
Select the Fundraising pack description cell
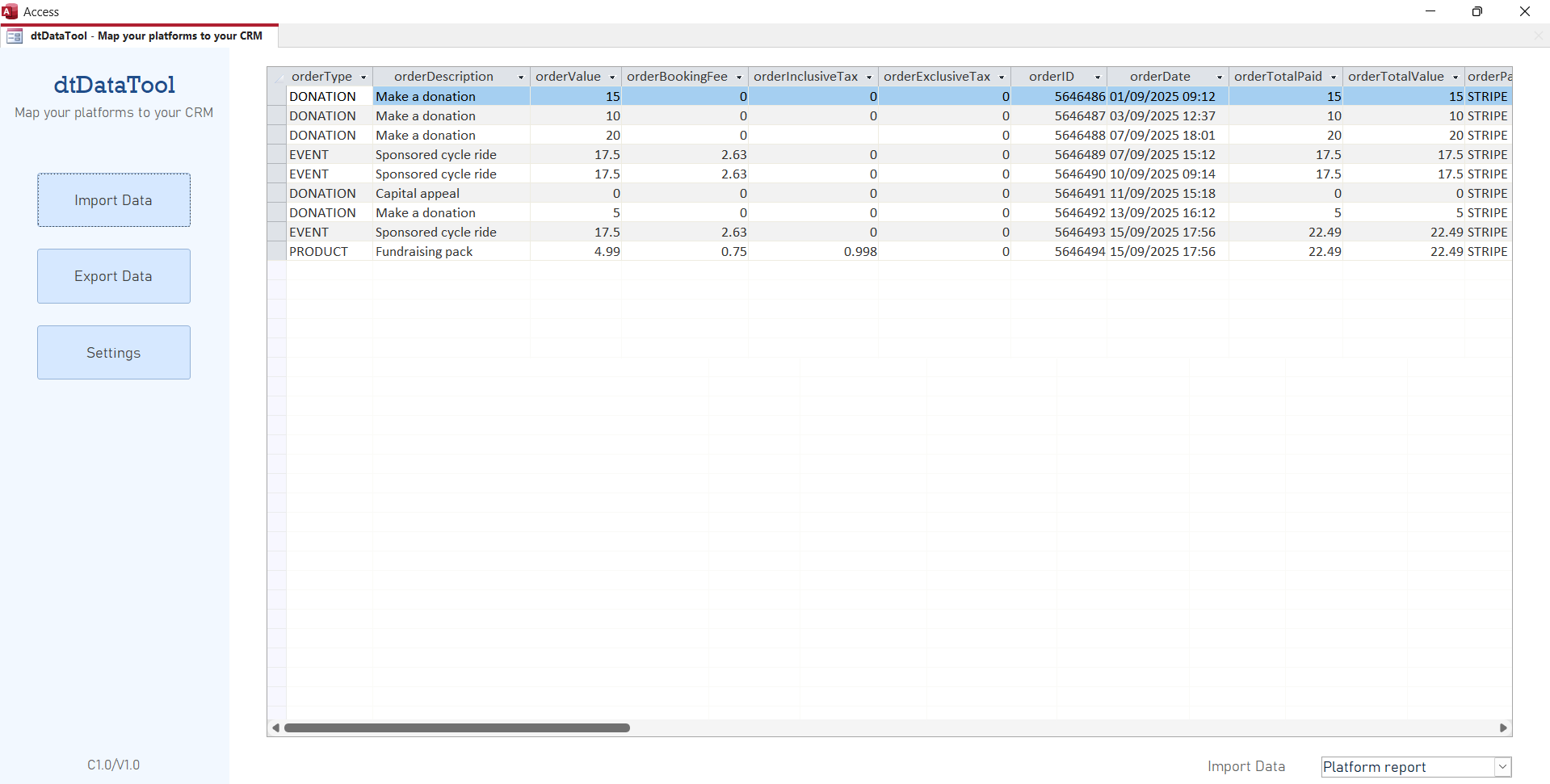pyautogui.click(x=450, y=252)
